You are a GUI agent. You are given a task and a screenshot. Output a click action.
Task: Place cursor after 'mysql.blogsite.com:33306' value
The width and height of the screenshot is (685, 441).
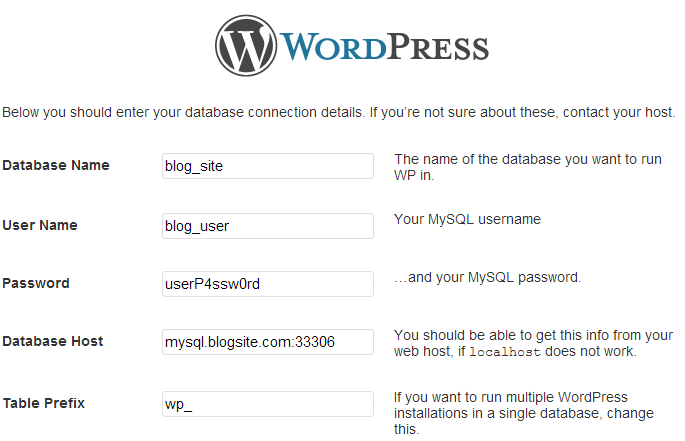click(x=336, y=342)
